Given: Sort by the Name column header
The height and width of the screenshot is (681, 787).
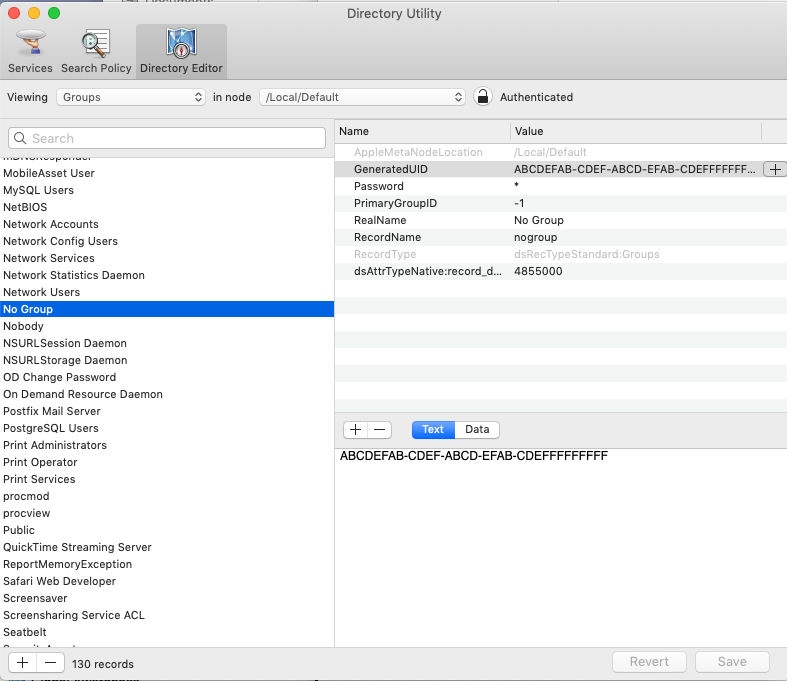Looking at the screenshot, I should click(423, 131).
